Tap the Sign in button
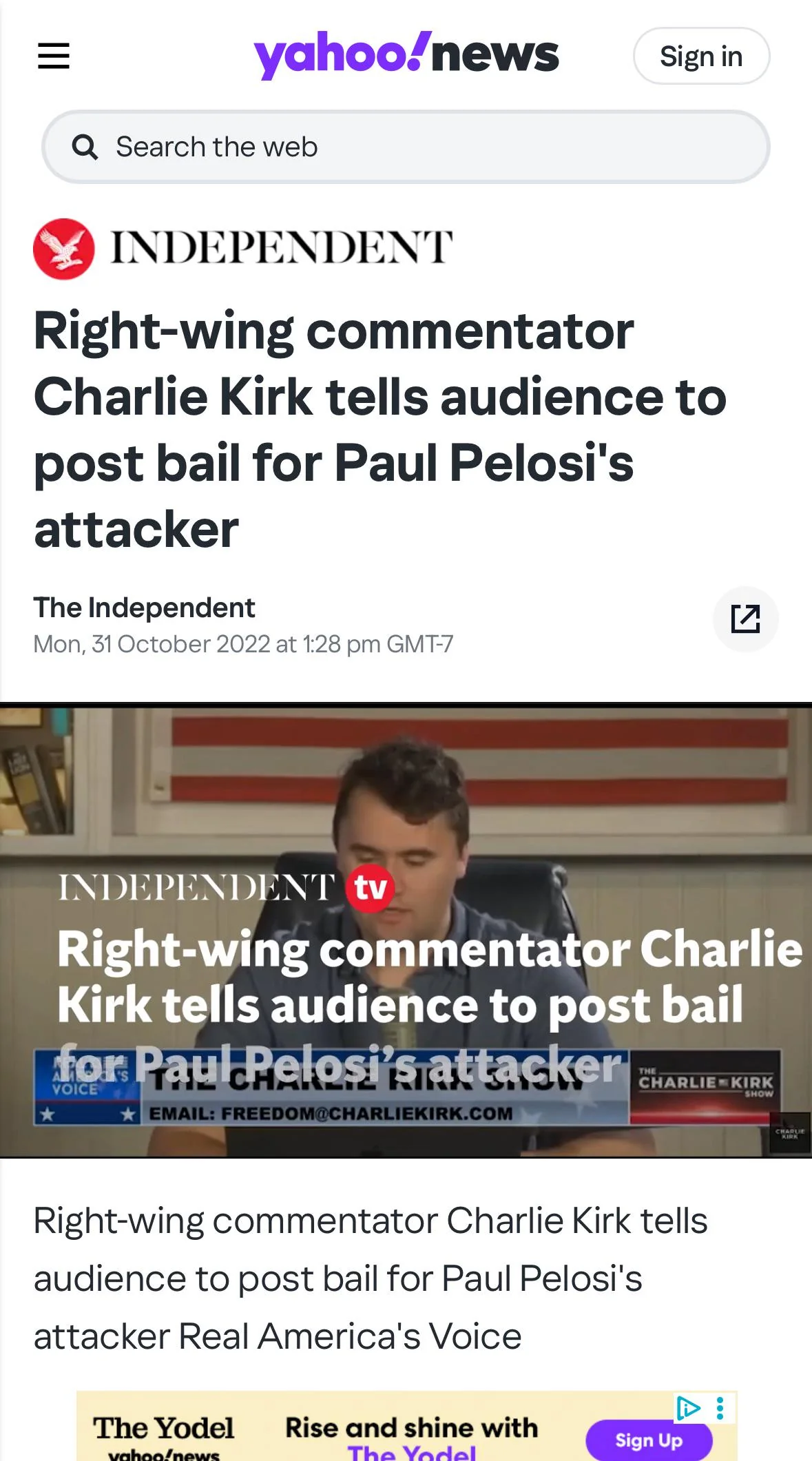This screenshot has height=1461, width=812. 701,56
